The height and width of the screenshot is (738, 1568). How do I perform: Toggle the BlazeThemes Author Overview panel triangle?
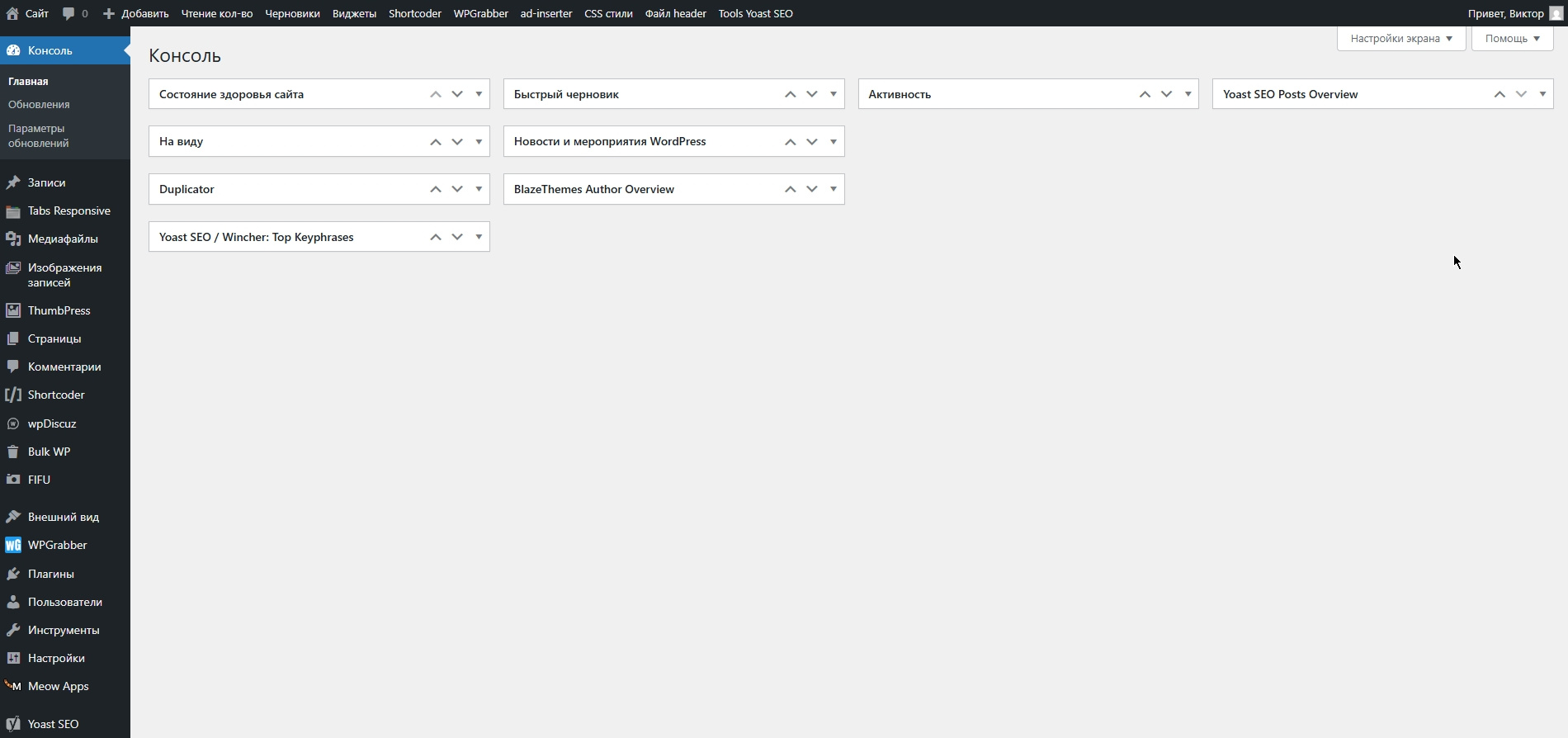click(x=834, y=189)
